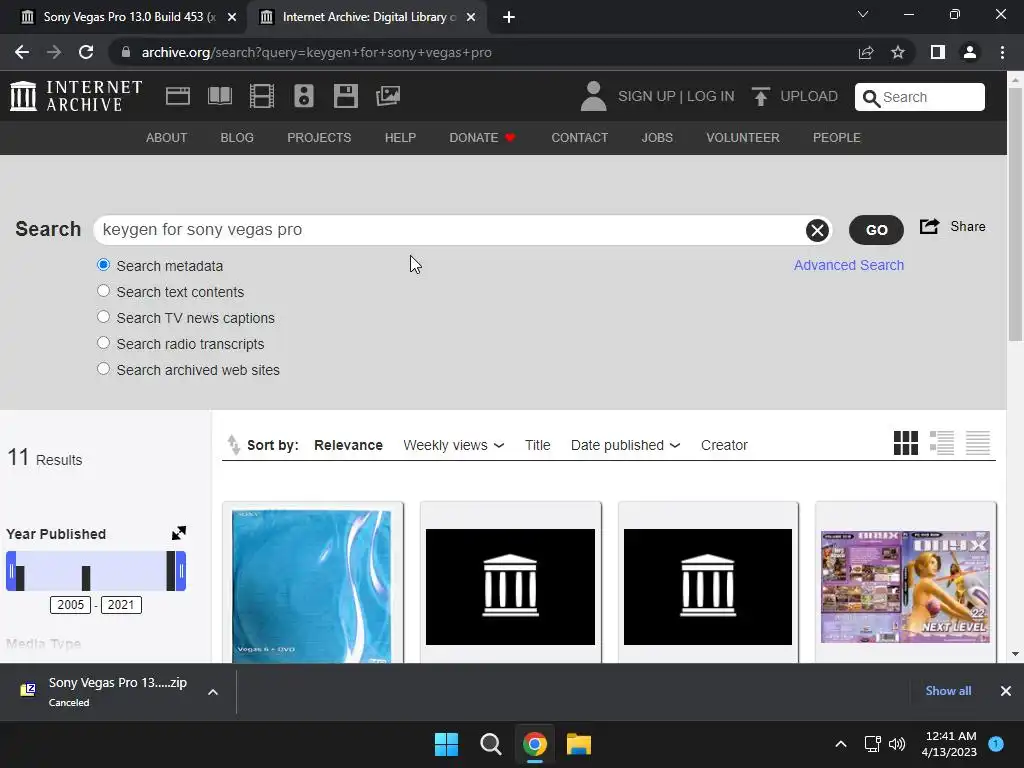Viewport: 1024px width, 768px height.
Task: Grab the right year range slider handle
Action: click(x=182, y=571)
